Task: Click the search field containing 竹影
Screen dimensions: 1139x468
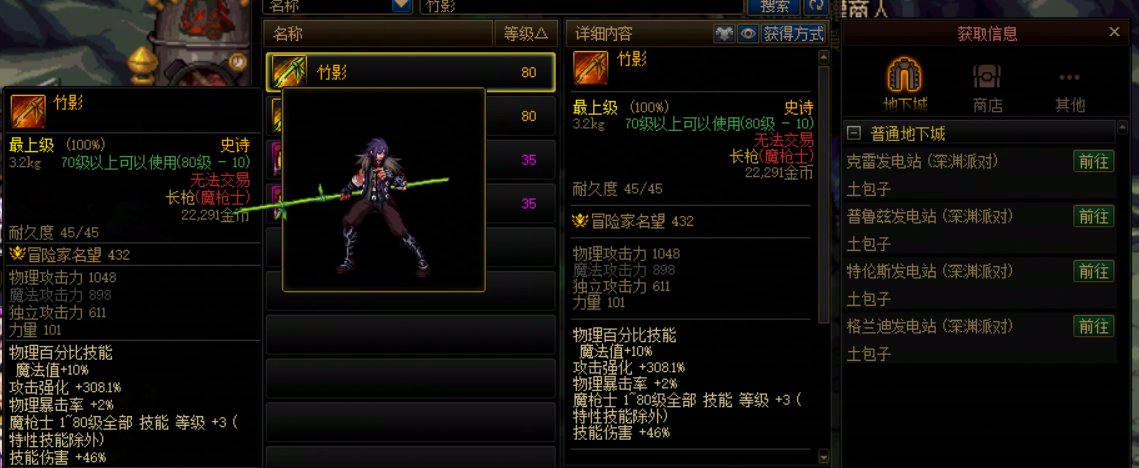Action: pos(581,6)
